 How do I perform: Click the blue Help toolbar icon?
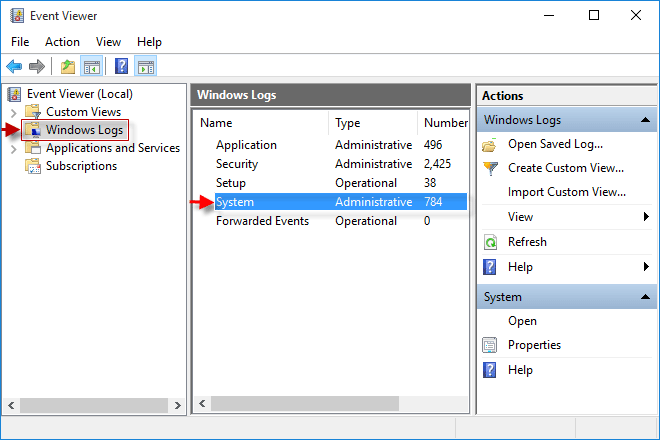pos(121,67)
